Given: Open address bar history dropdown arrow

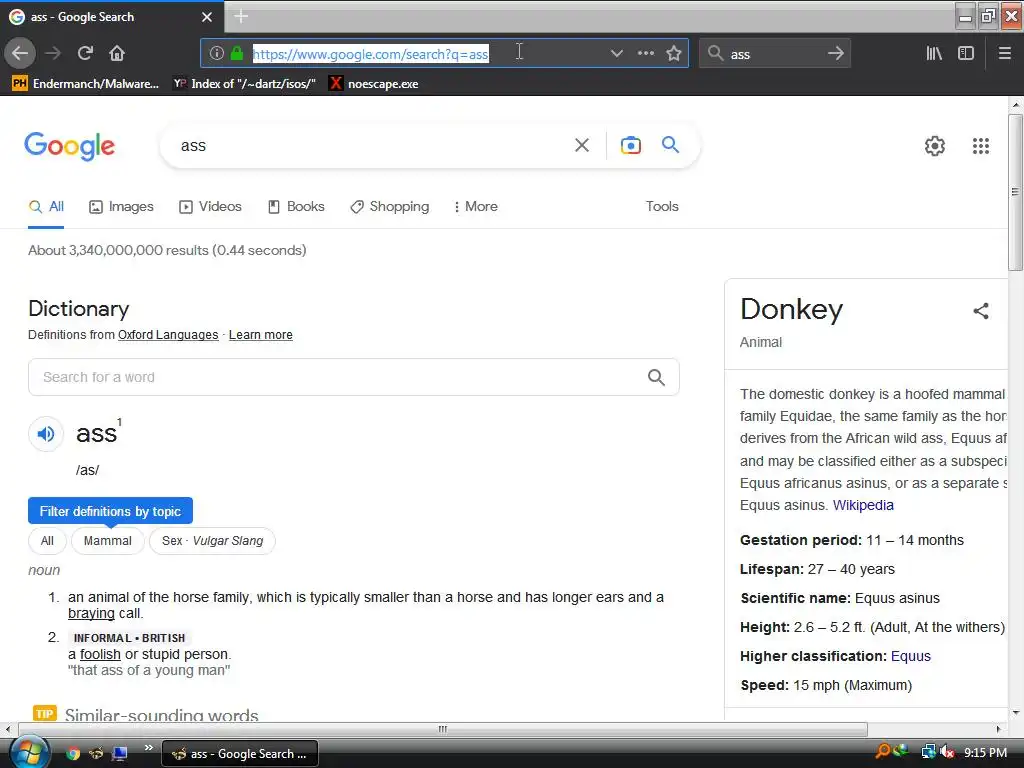Looking at the screenshot, I should coord(616,54).
